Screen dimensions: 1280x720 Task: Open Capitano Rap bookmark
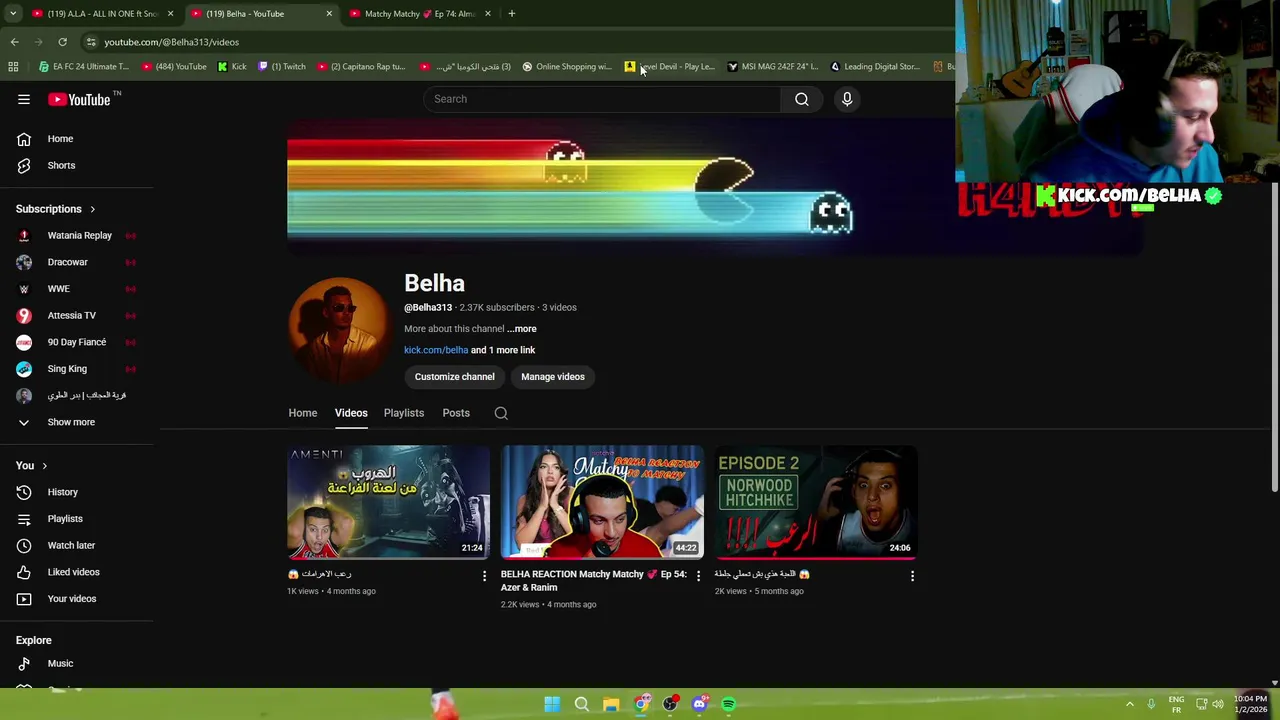362,67
